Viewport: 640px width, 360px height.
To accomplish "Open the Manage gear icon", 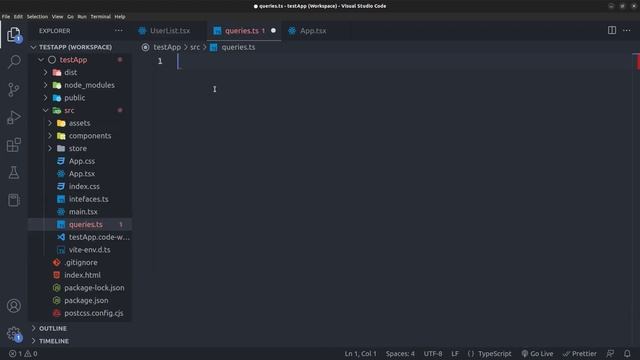I will tap(14, 334).
